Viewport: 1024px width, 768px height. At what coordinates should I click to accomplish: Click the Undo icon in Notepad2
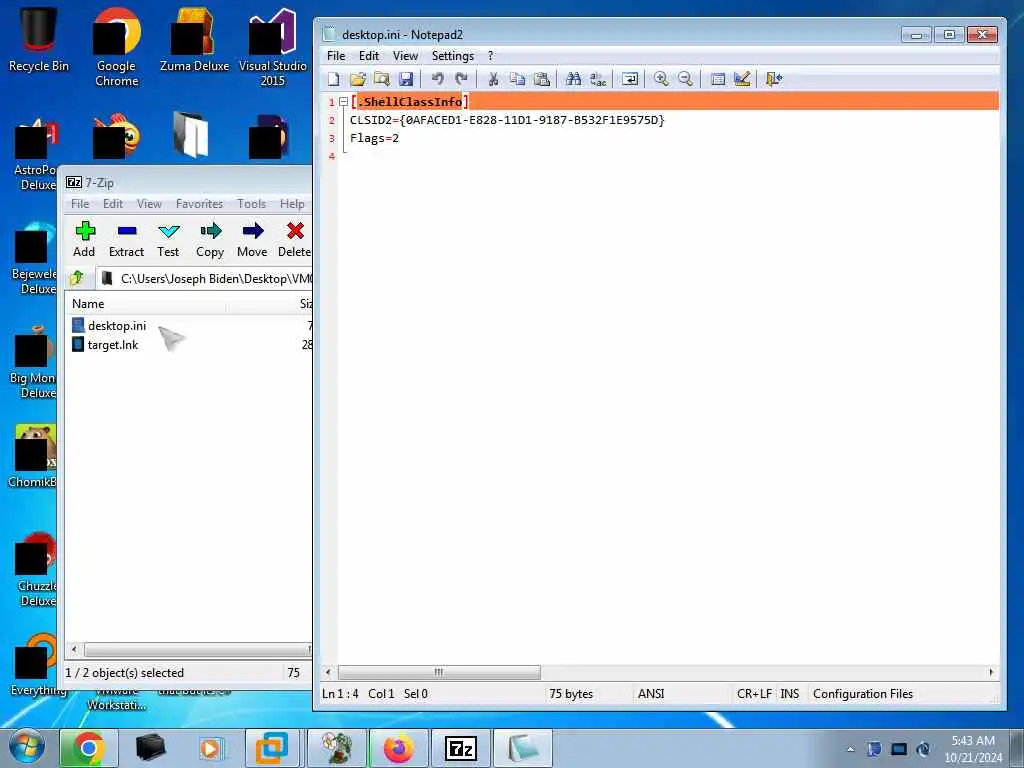438,80
